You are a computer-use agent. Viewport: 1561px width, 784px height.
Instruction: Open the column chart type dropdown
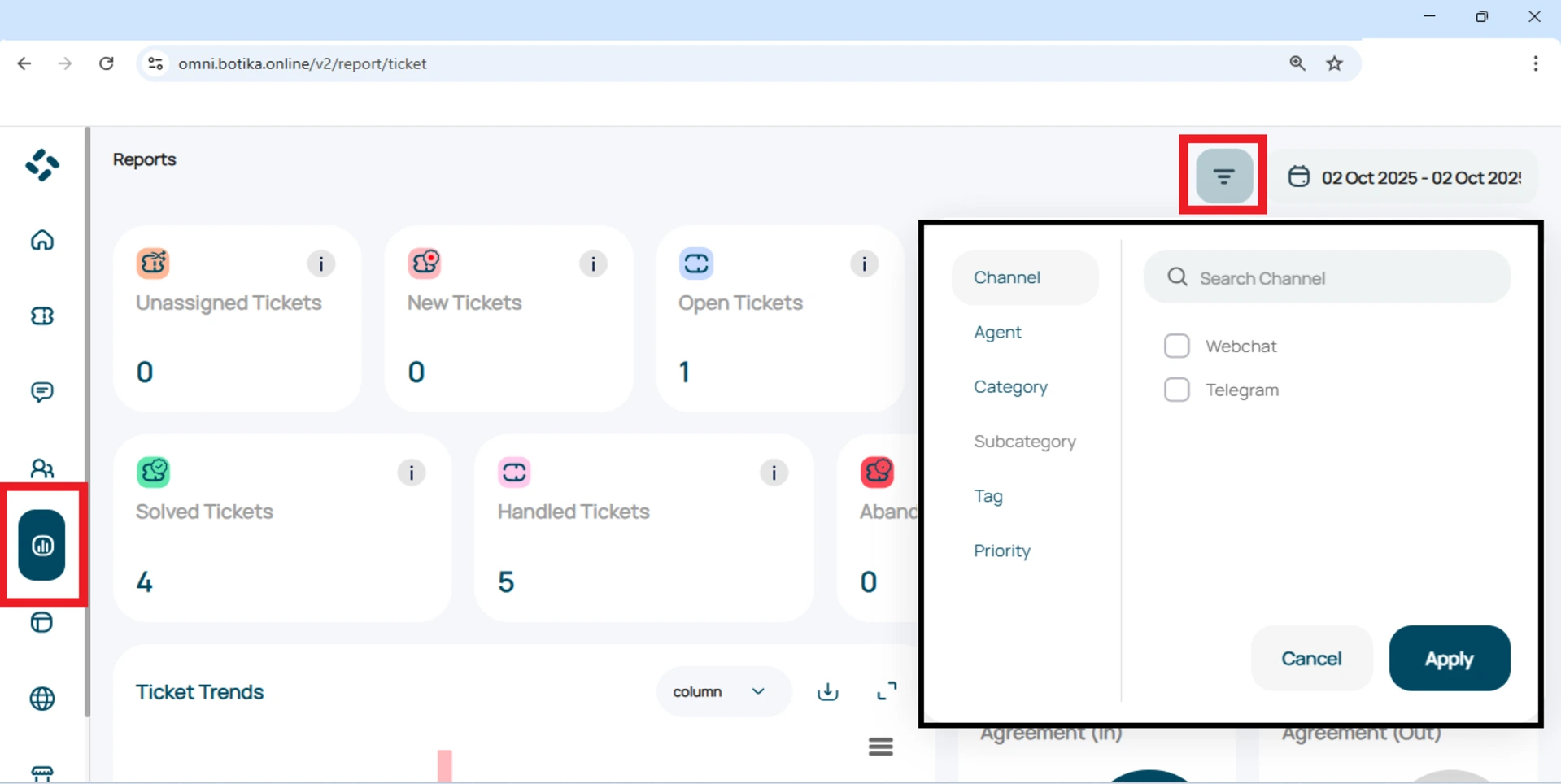coord(721,691)
